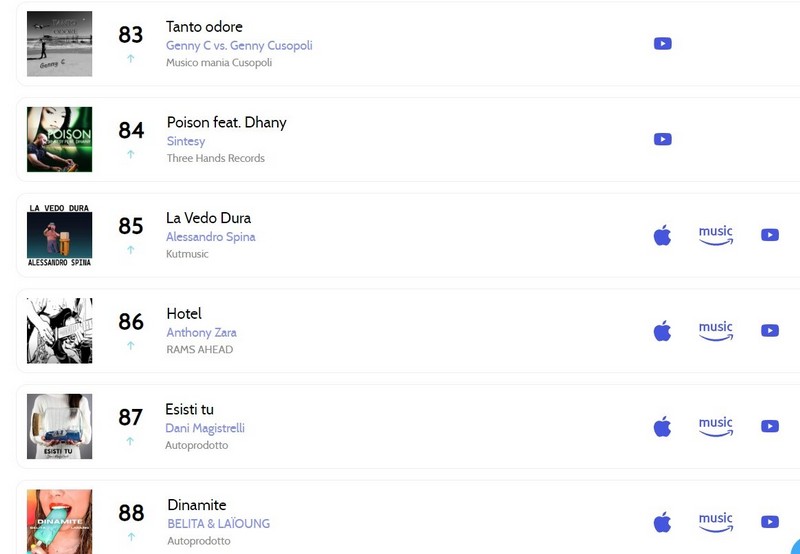Open Sintesy artist page
The width and height of the screenshot is (800, 554).
(x=186, y=141)
